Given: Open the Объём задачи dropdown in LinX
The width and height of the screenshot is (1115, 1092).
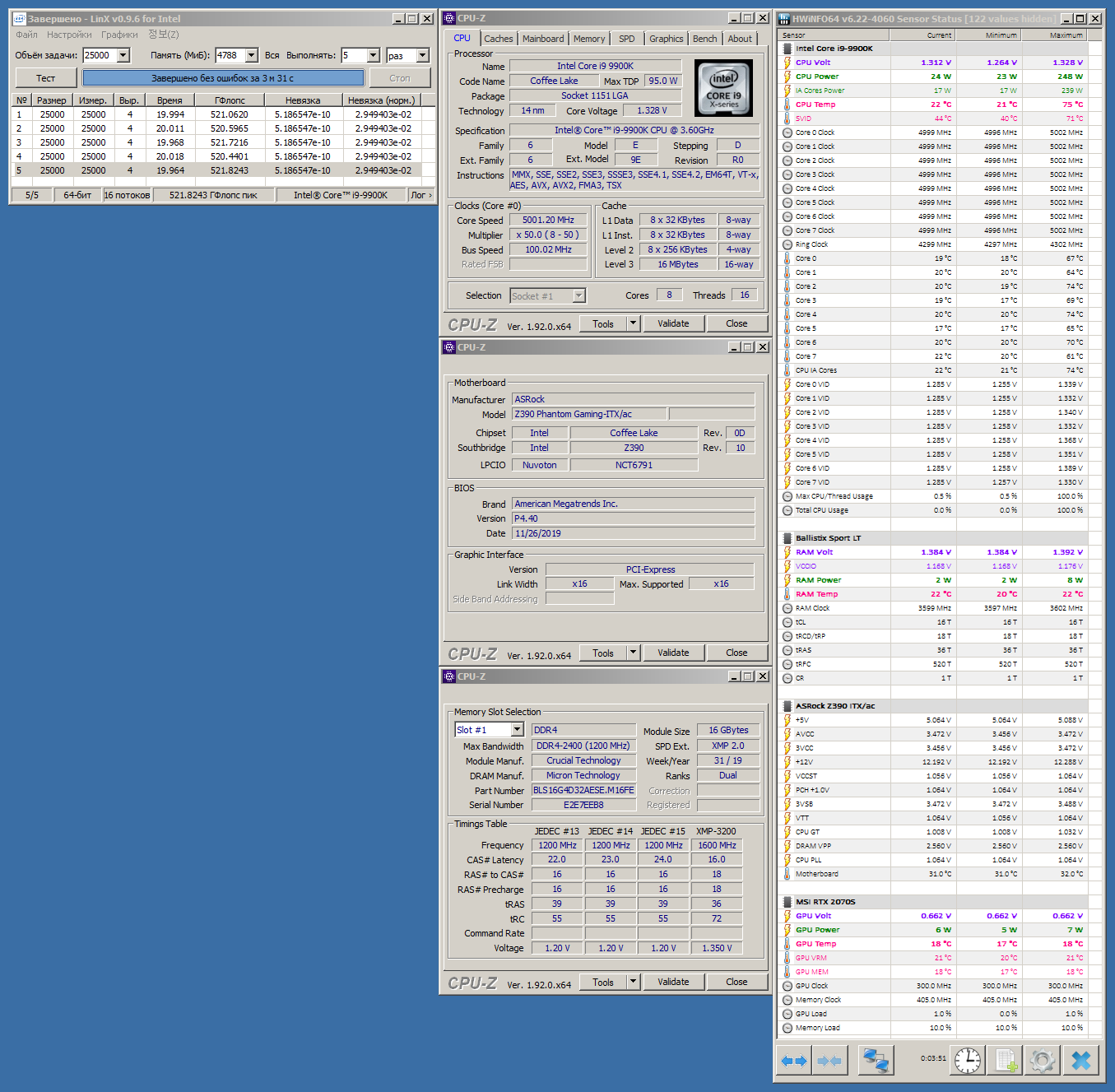Looking at the screenshot, I should tap(123, 55).
